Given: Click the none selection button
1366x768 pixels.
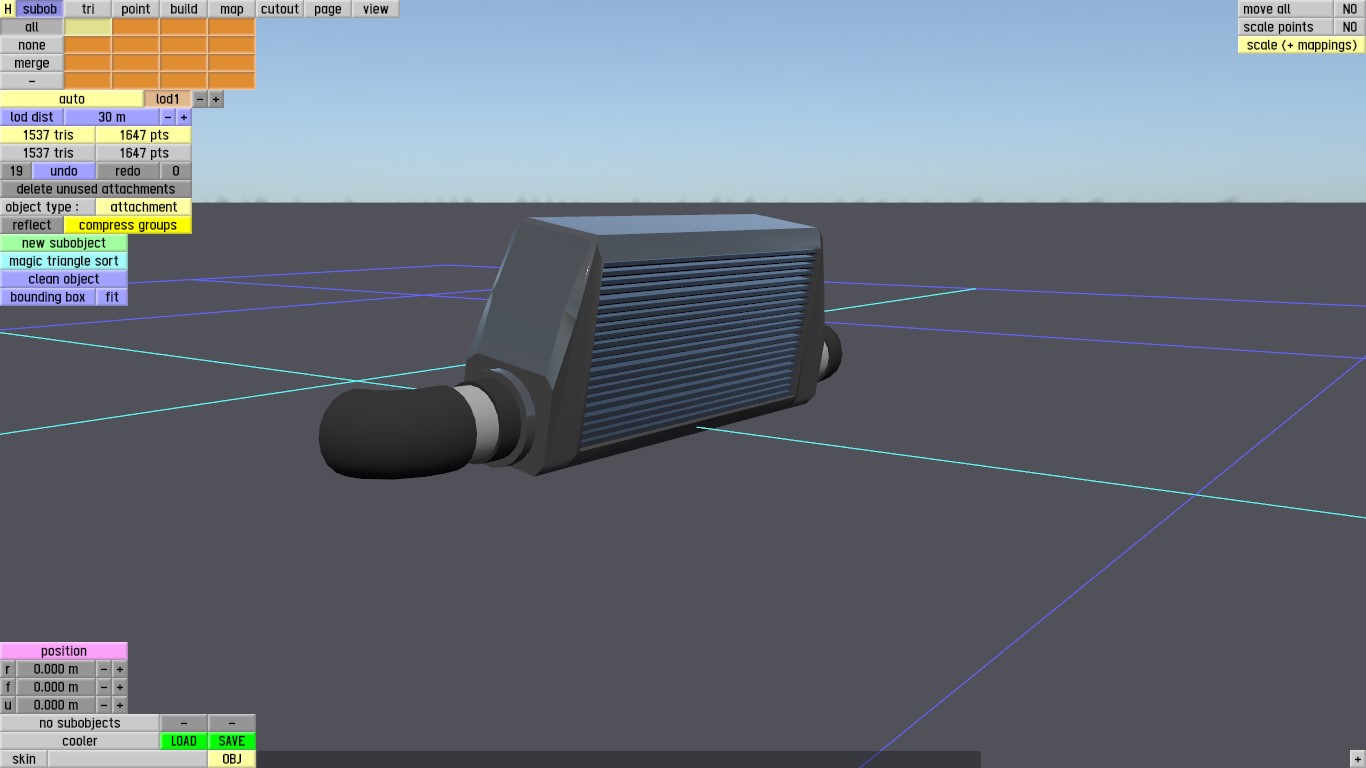Looking at the screenshot, I should (32, 45).
